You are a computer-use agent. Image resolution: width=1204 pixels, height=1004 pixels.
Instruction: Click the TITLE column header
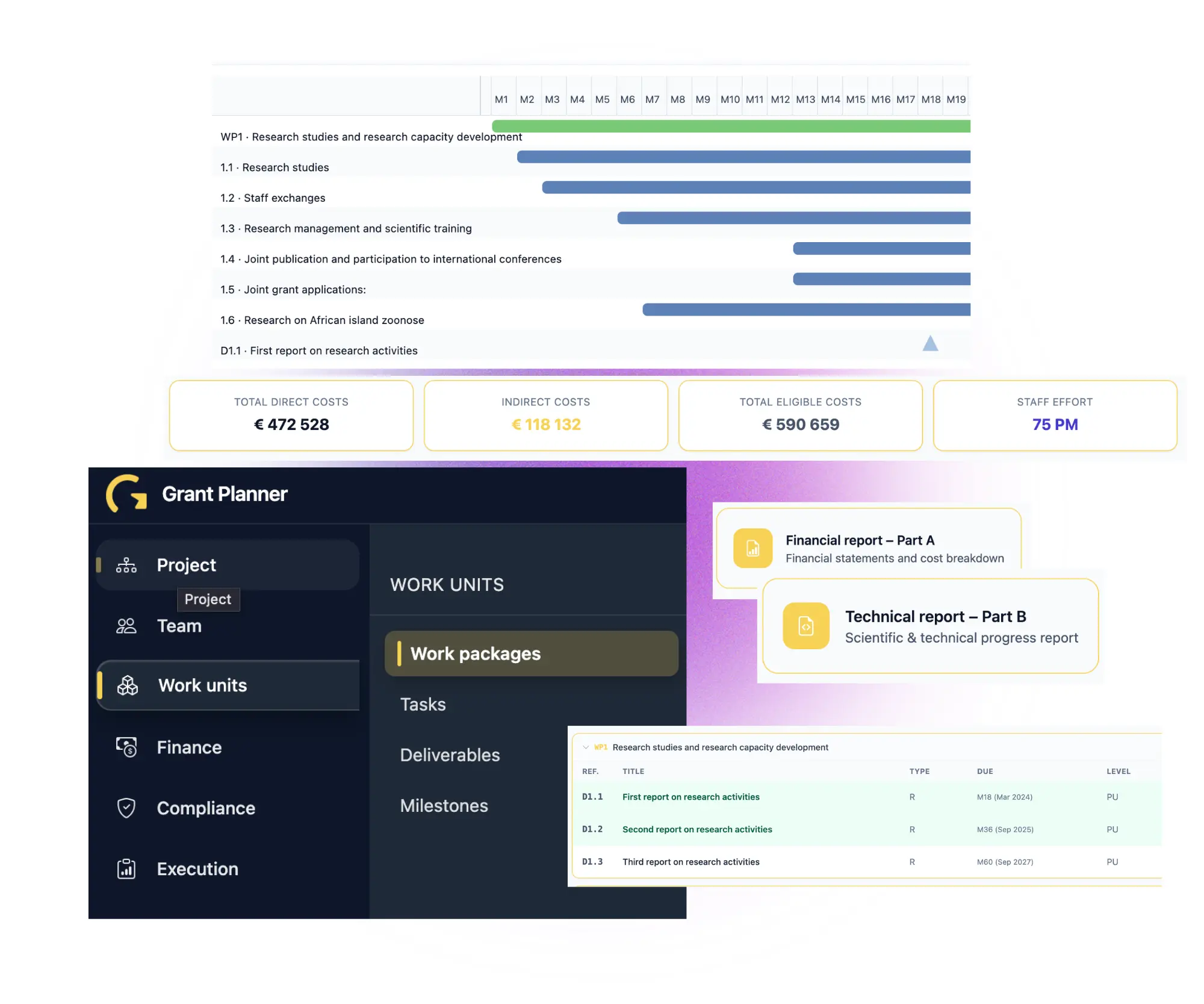coord(633,772)
